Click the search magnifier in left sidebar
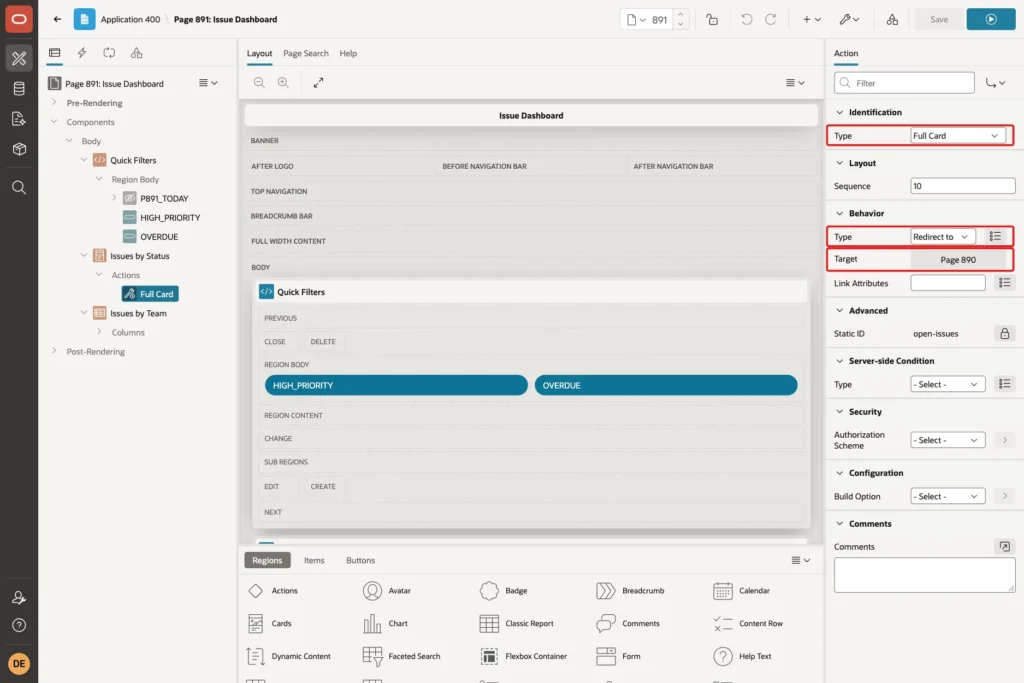The image size is (1024, 683). tap(19, 187)
